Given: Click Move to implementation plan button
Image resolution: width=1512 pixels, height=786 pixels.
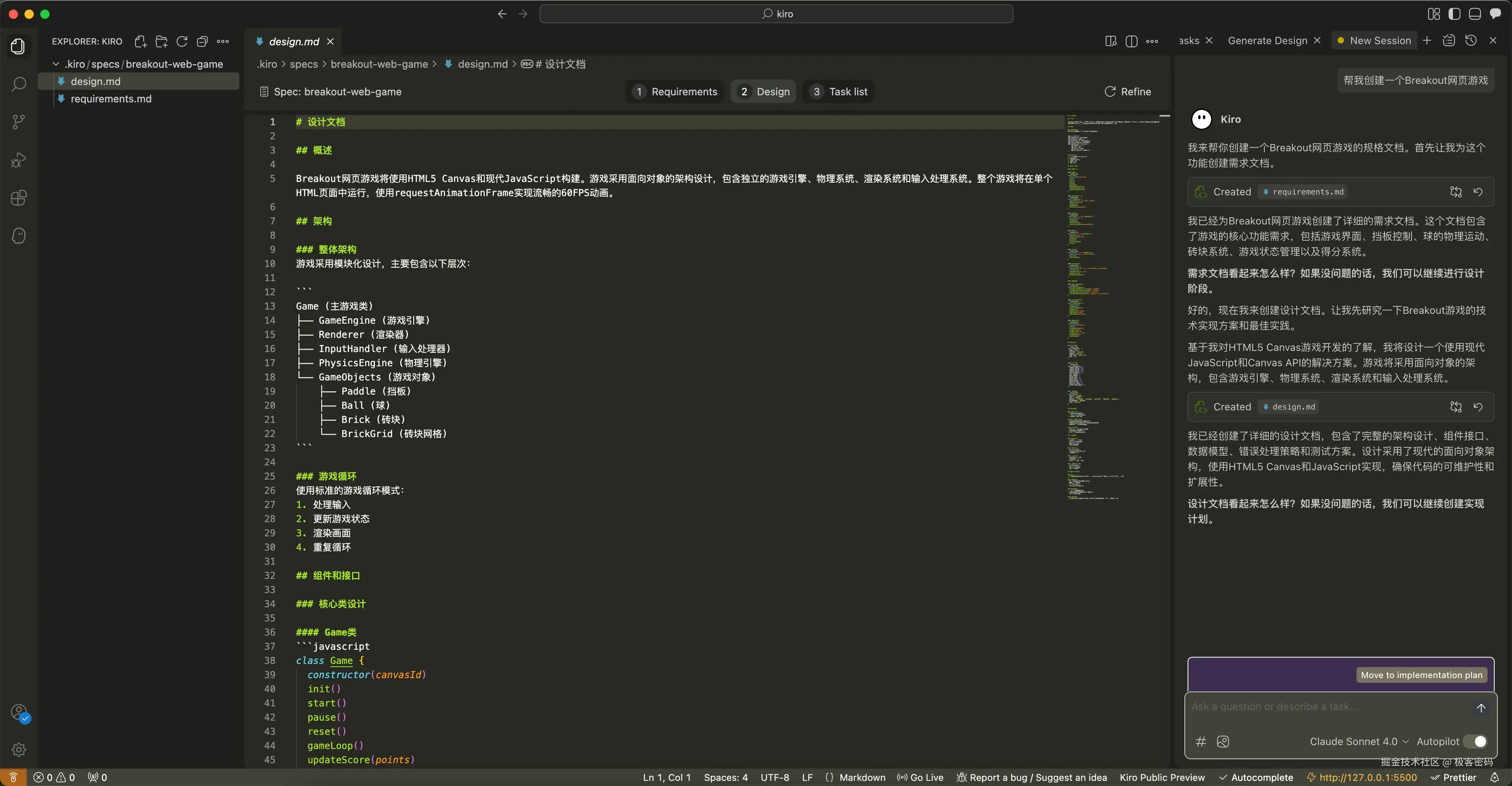Looking at the screenshot, I should coord(1421,675).
